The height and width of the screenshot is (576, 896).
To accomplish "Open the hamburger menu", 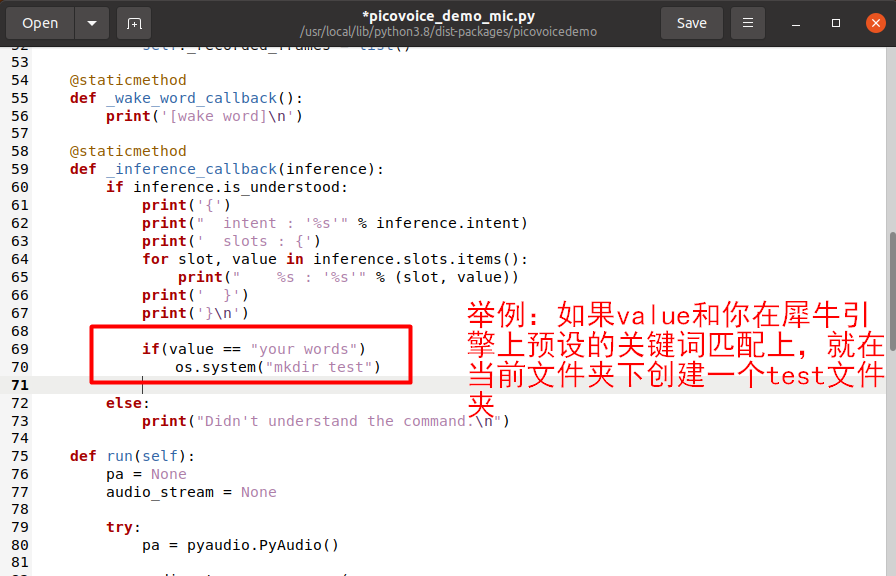I will tap(747, 23).
